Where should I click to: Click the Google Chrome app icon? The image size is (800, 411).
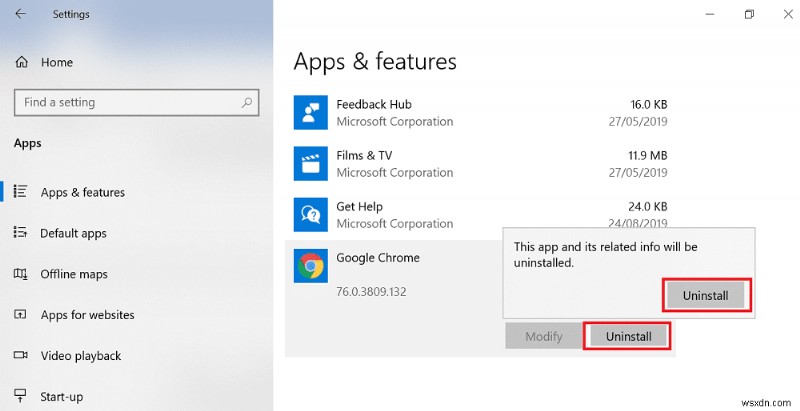310,266
